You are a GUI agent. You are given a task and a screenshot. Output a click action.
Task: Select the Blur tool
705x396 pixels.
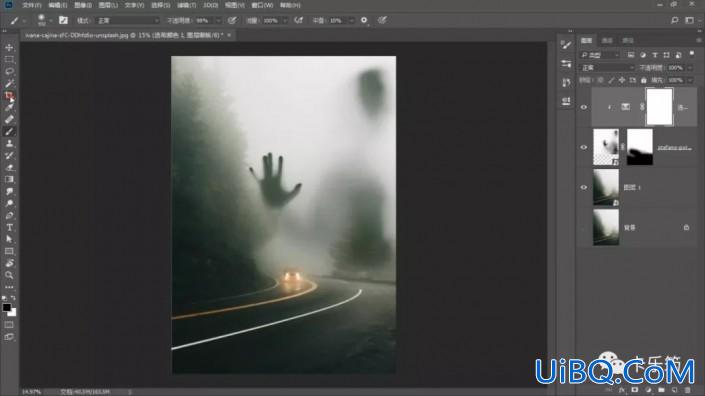9,191
